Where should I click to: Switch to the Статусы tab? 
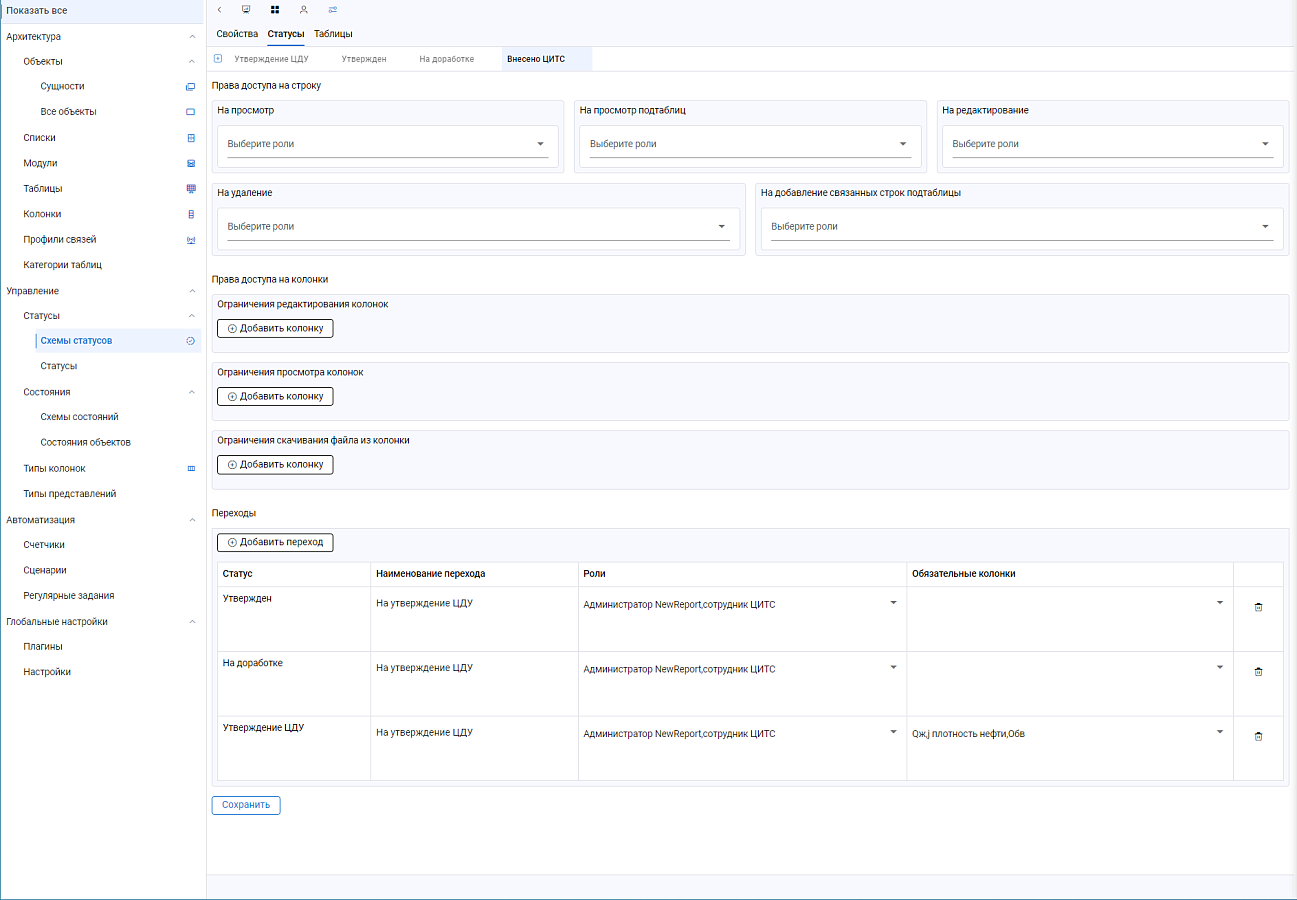click(286, 34)
